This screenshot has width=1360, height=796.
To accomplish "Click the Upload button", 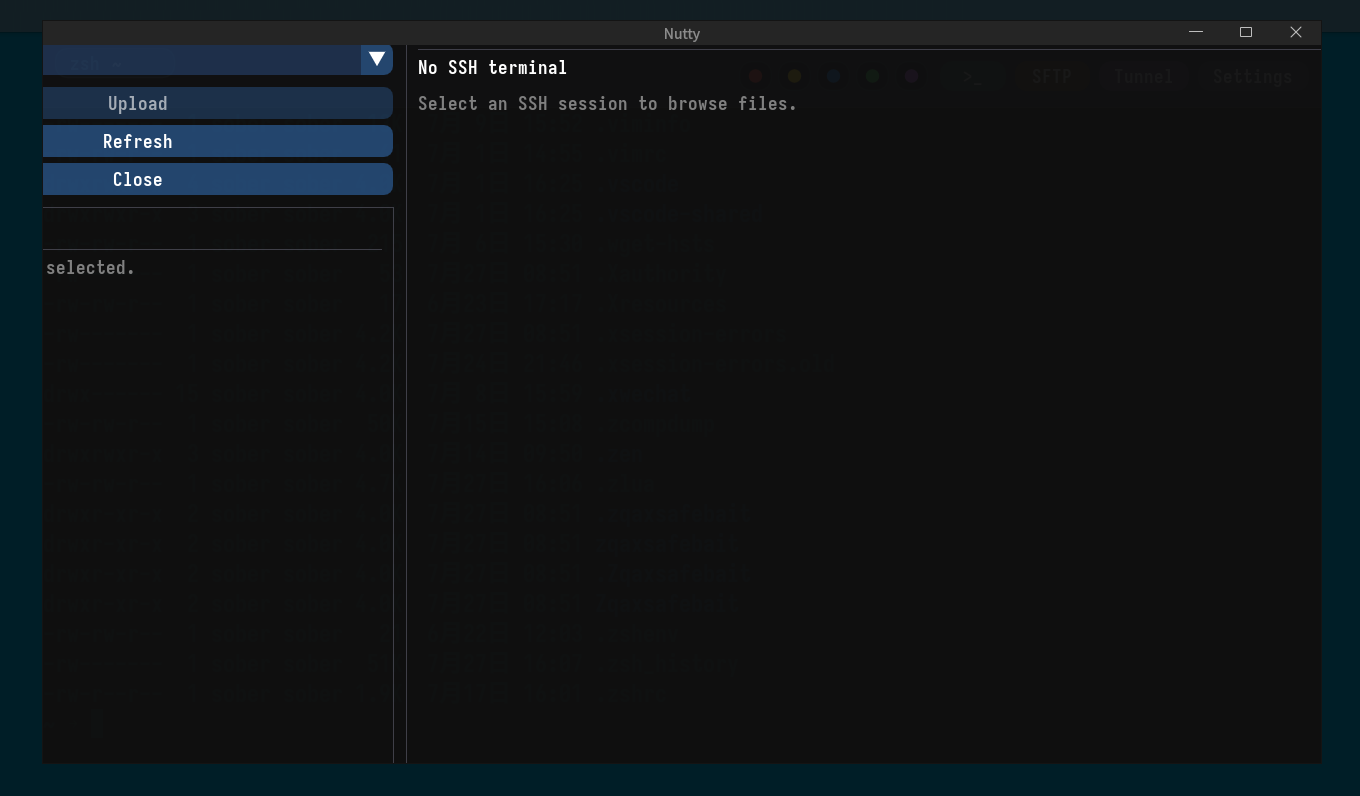I will click(x=218, y=103).
